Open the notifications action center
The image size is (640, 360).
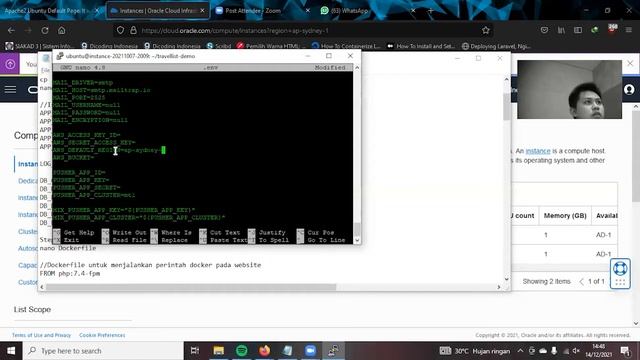[x=625, y=351]
